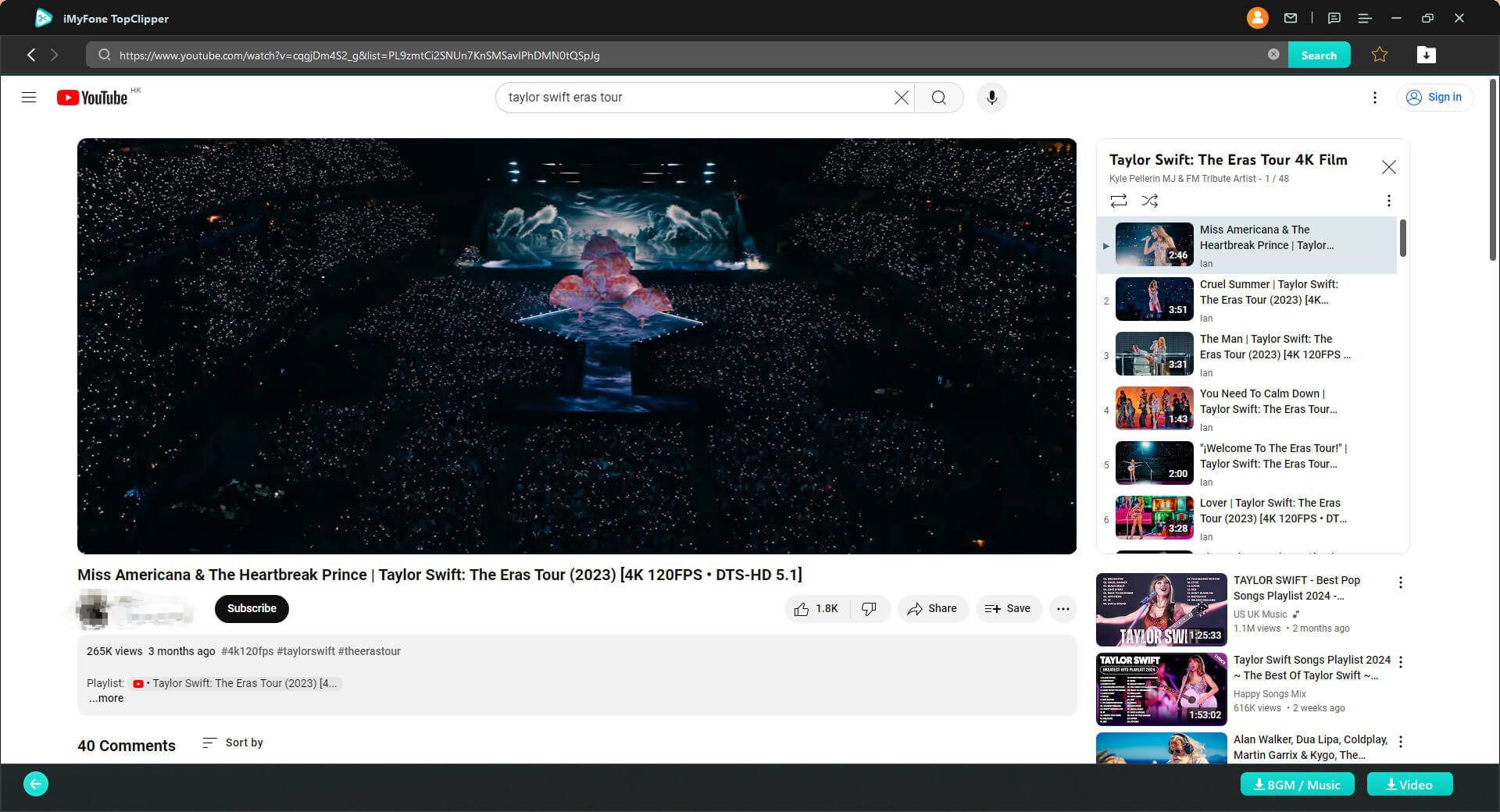The height and width of the screenshot is (812, 1500).
Task: Play Lover from the playlist
Action: click(x=1247, y=519)
